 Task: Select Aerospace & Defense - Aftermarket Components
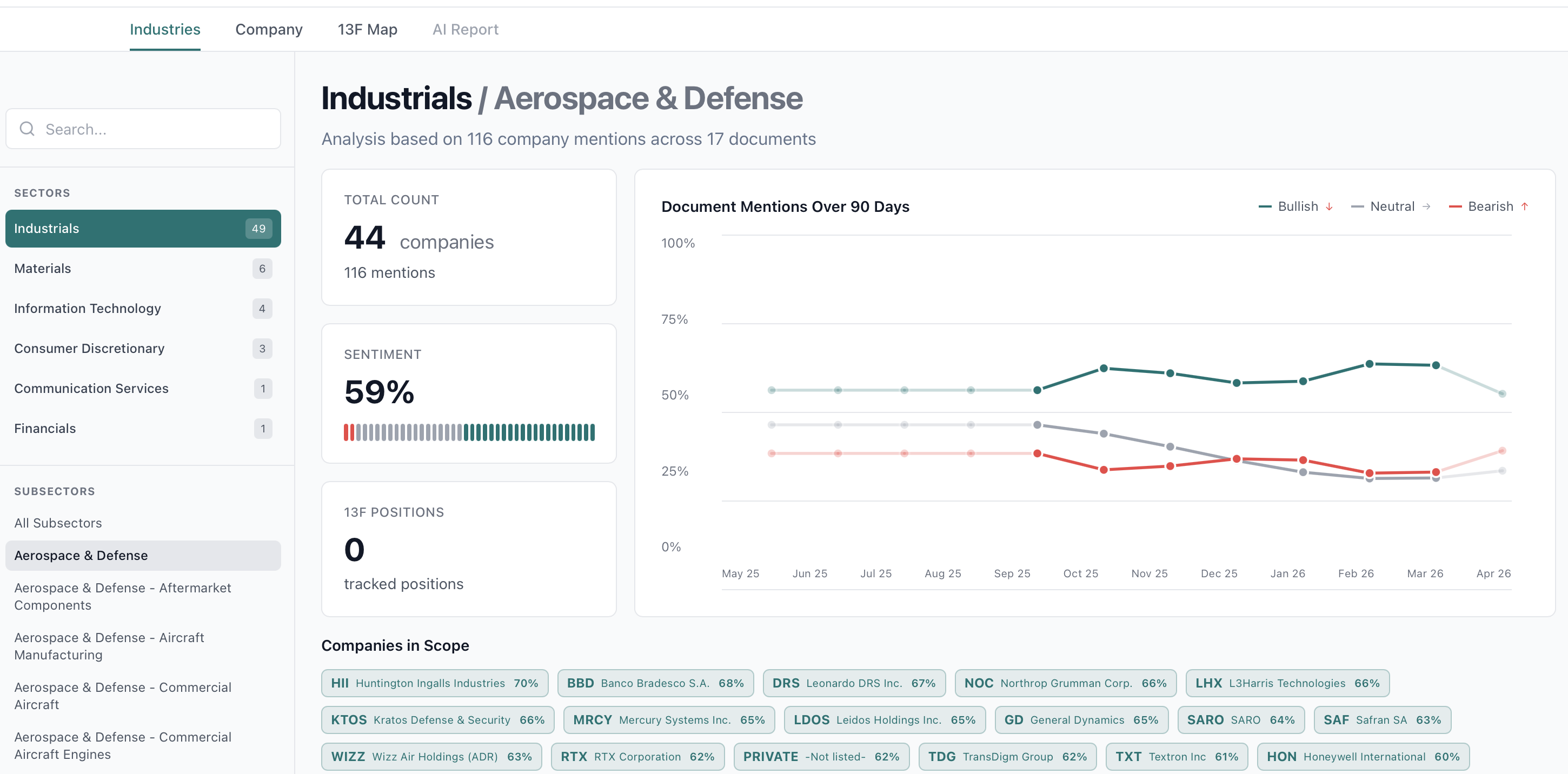[x=143, y=596]
